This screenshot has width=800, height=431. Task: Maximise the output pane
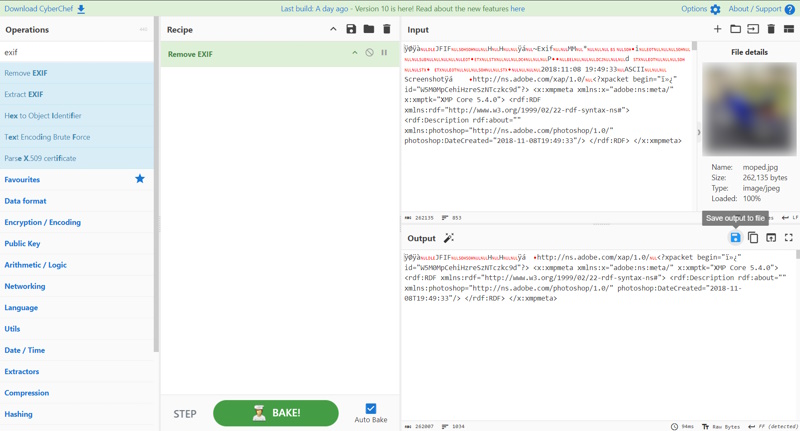coord(789,238)
